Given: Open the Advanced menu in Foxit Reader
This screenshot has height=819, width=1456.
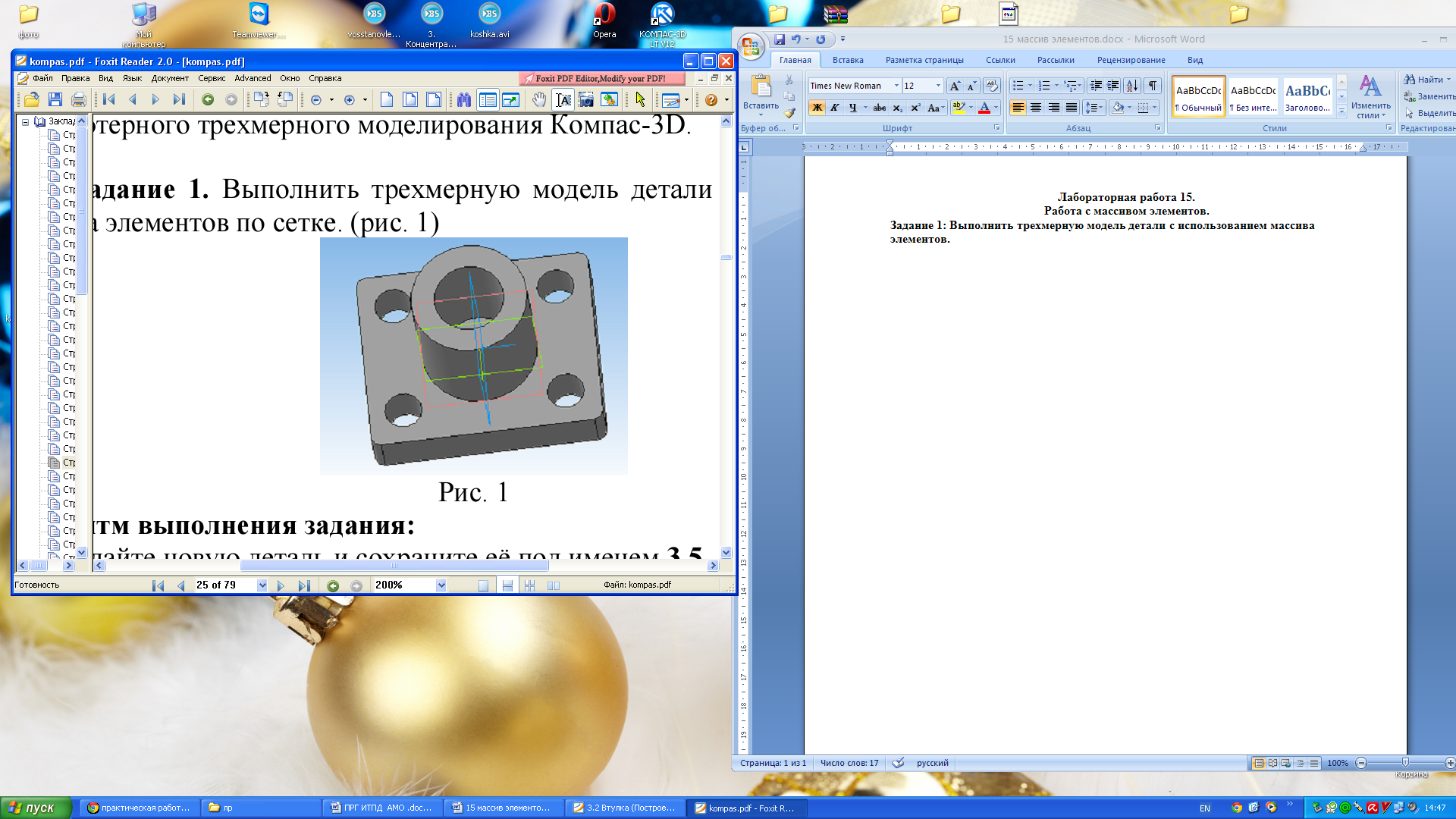Looking at the screenshot, I should pyautogui.click(x=253, y=78).
